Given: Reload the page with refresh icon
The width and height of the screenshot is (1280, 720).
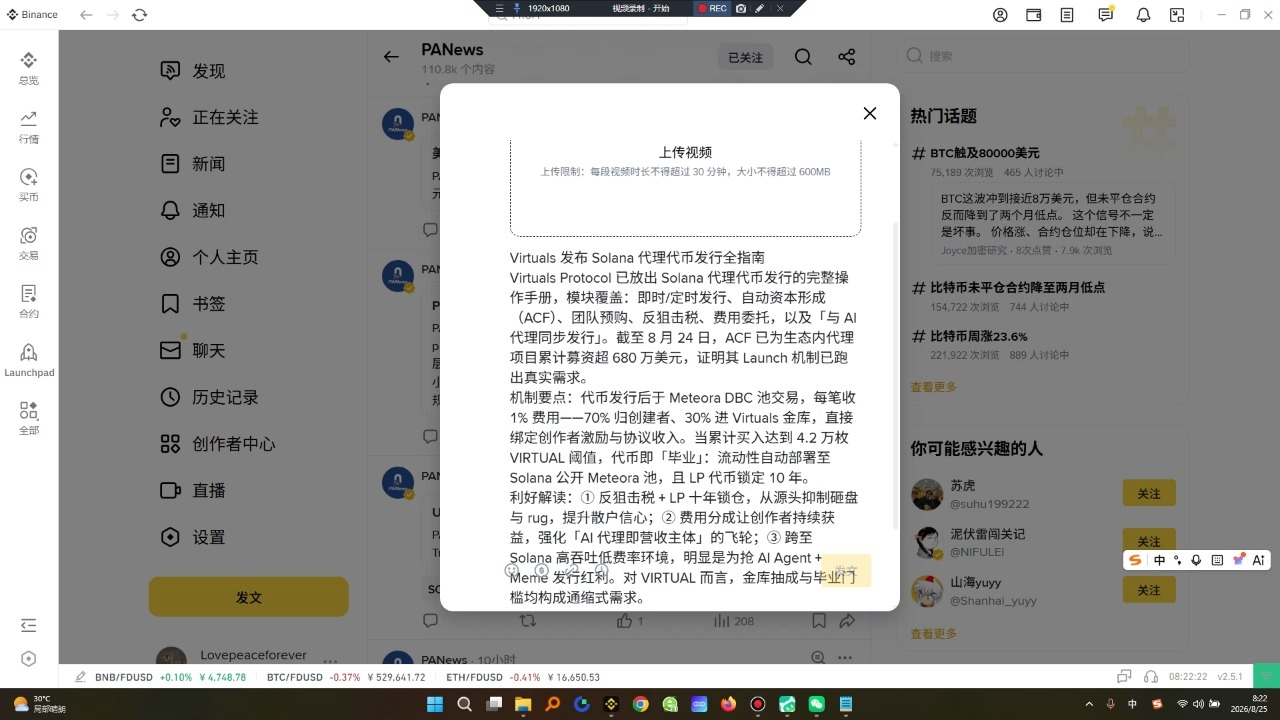Looking at the screenshot, I should point(139,15).
